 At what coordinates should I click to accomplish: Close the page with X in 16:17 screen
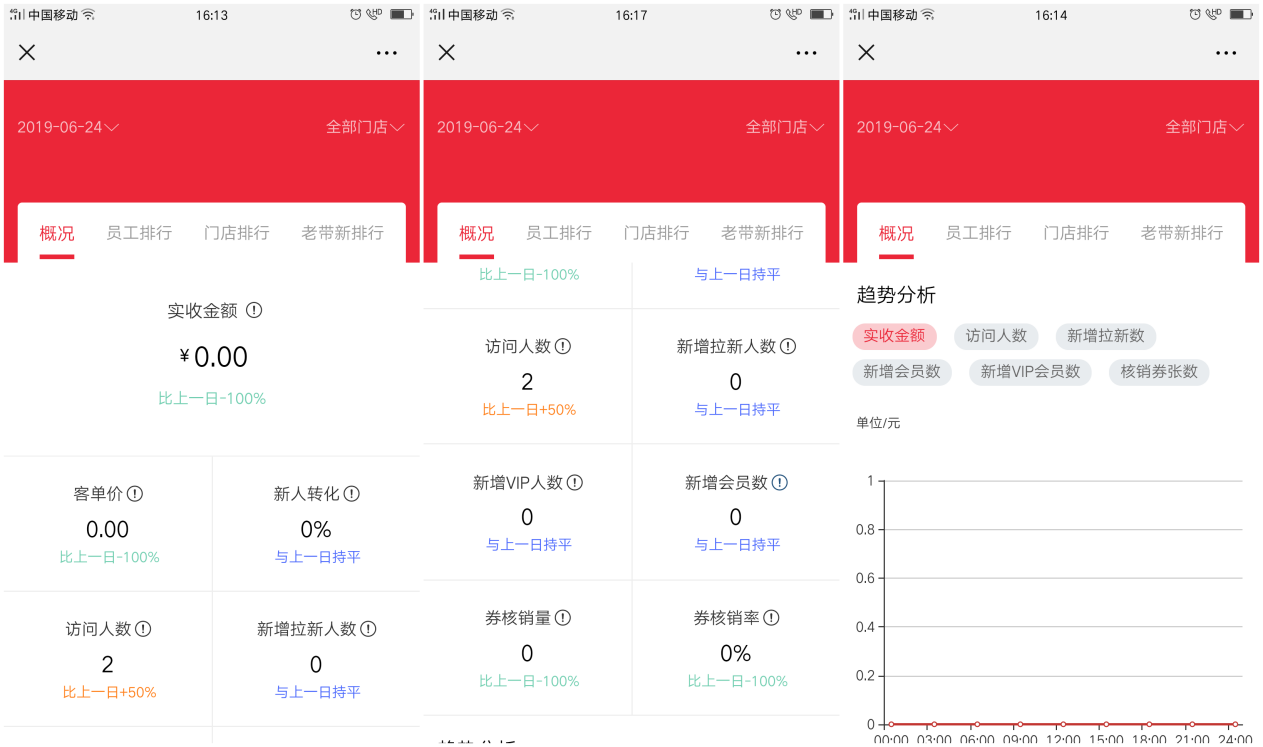tap(447, 53)
